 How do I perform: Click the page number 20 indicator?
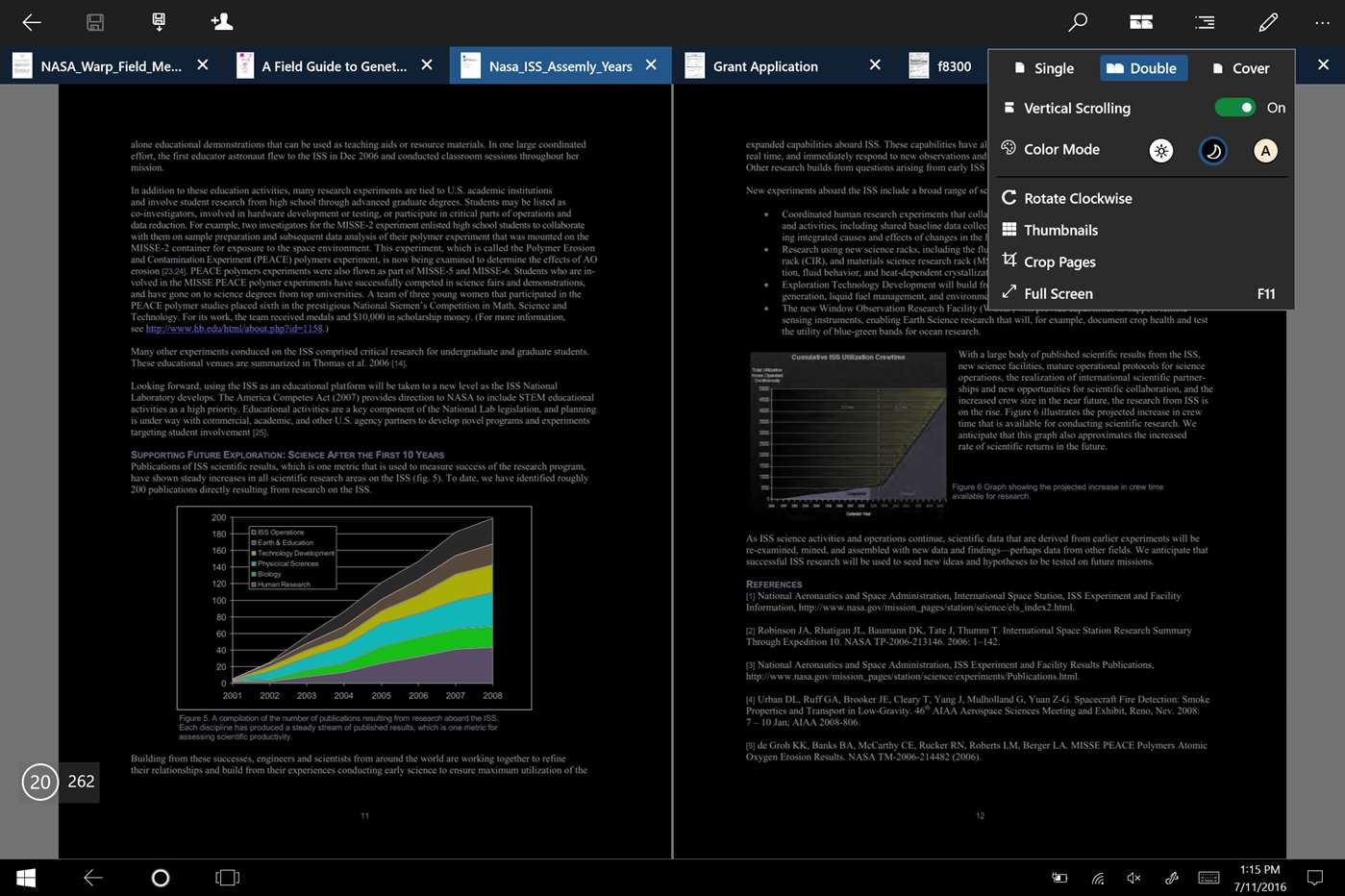(39, 782)
